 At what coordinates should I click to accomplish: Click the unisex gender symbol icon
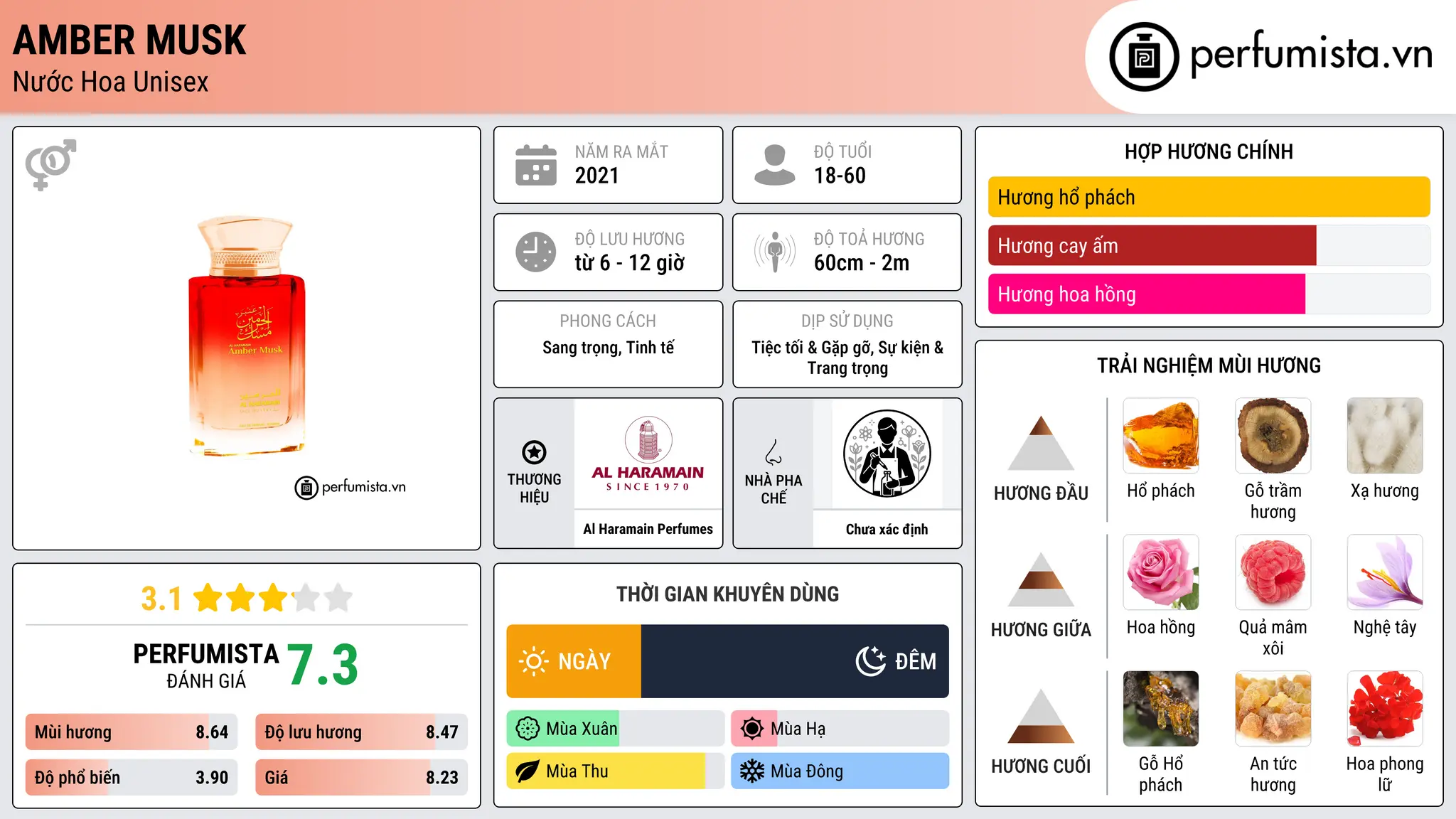50,164
